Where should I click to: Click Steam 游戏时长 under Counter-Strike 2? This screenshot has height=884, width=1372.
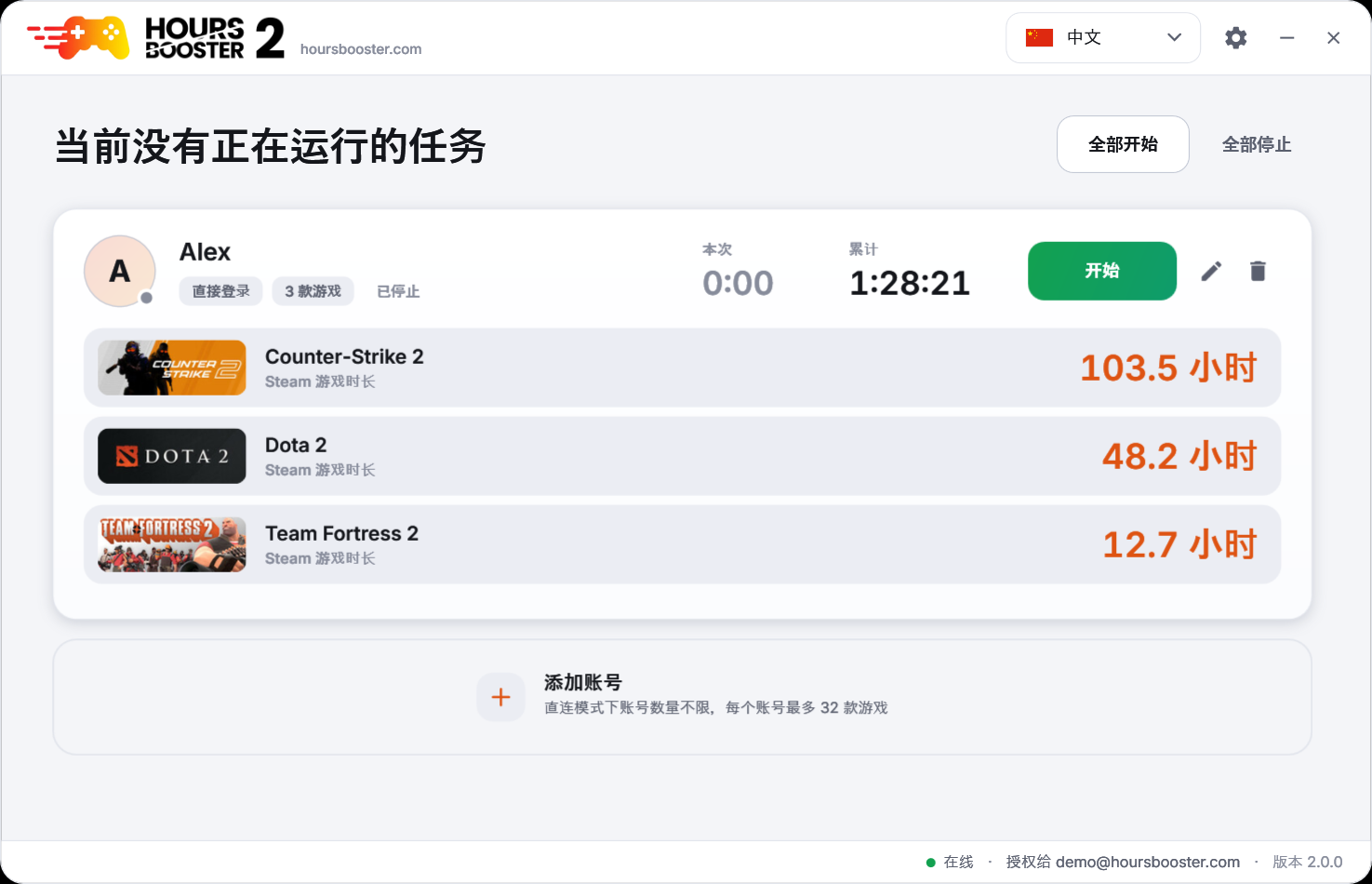pos(320,382)
